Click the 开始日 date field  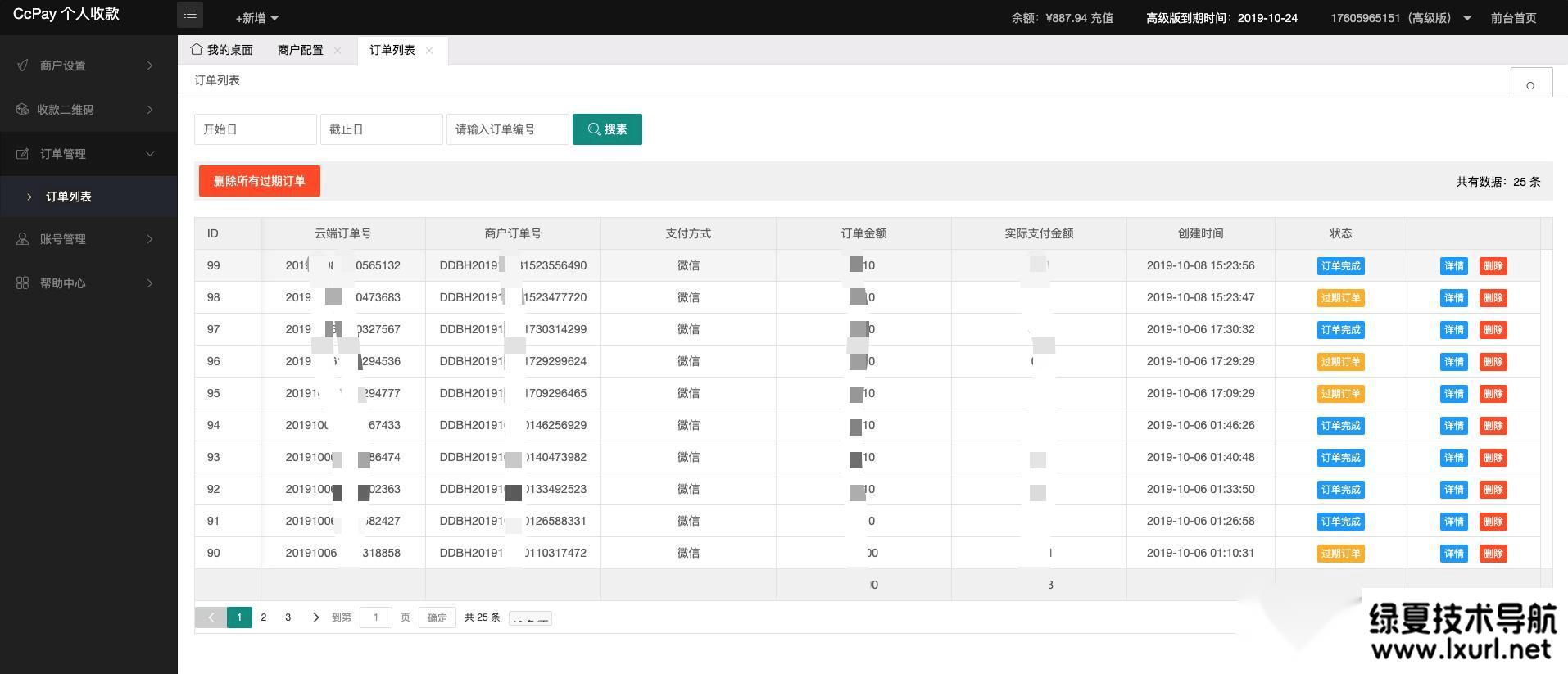tap(256, 129)
